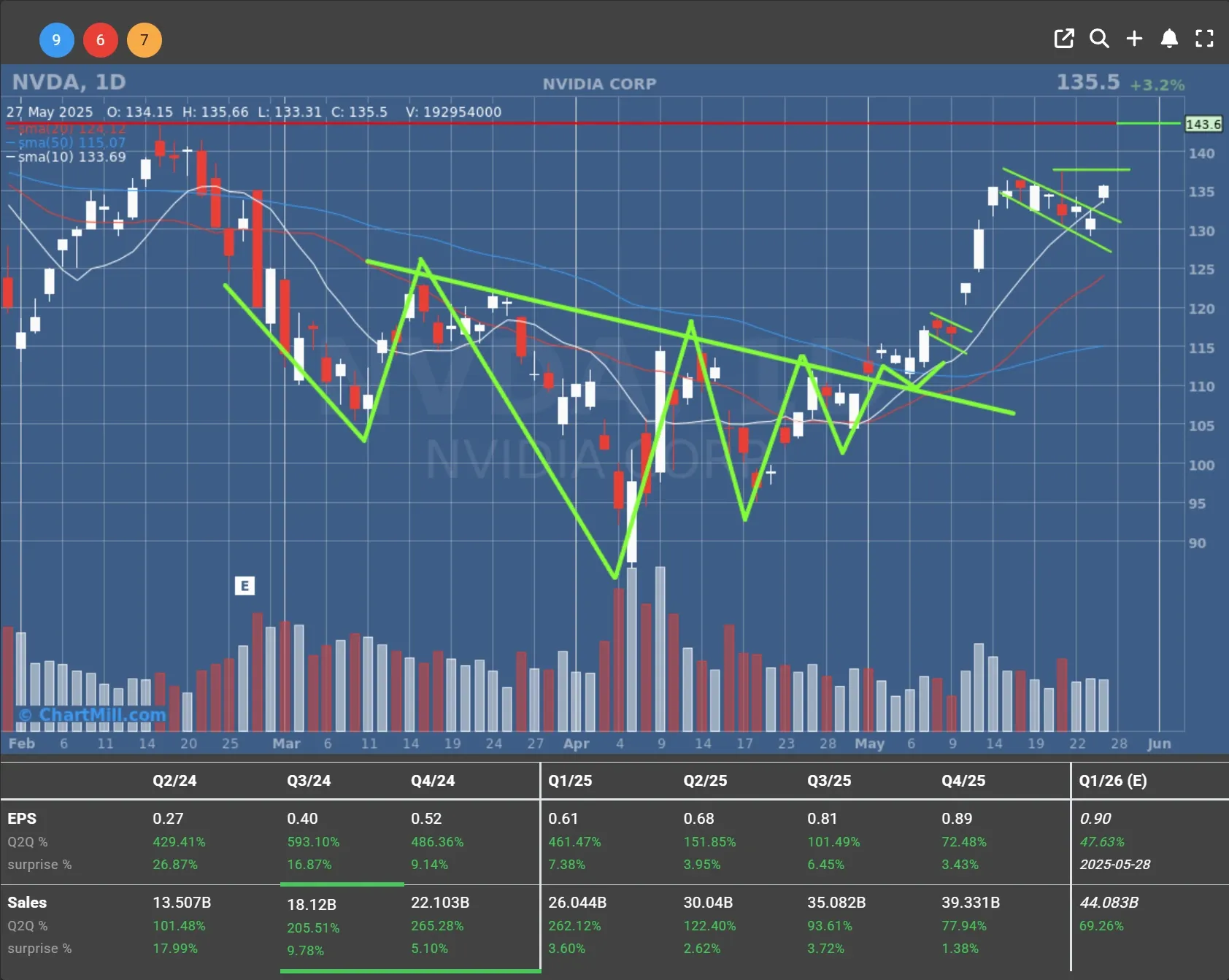The image size is (1229, 980).
Task: Click EPS value 0.61 for Q1/25
Action: tap(563, 819)
